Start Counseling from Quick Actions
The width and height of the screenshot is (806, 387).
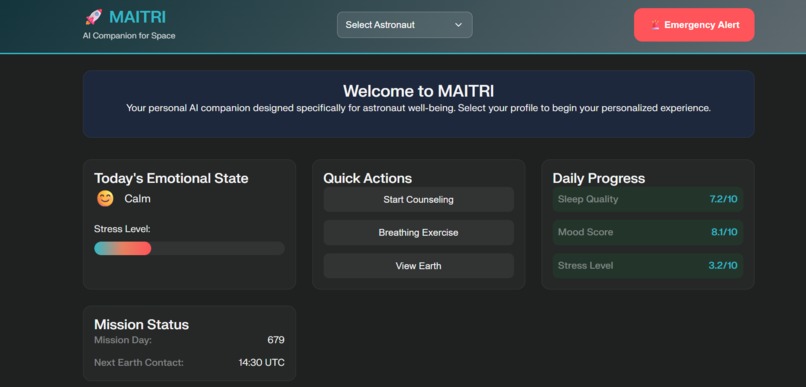point(418,199)
